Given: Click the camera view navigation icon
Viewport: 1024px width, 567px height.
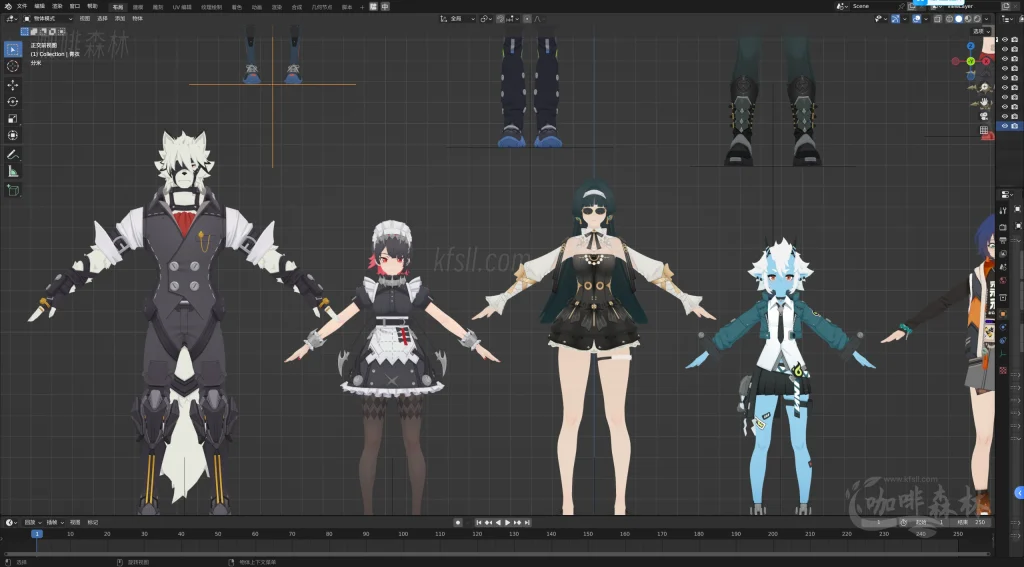Looking at the screenshot, I should [984, 116].
